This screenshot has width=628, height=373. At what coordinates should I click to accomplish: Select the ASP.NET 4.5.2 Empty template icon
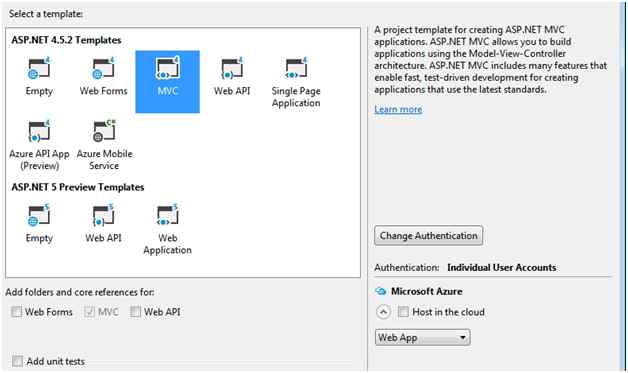(39, 69)
